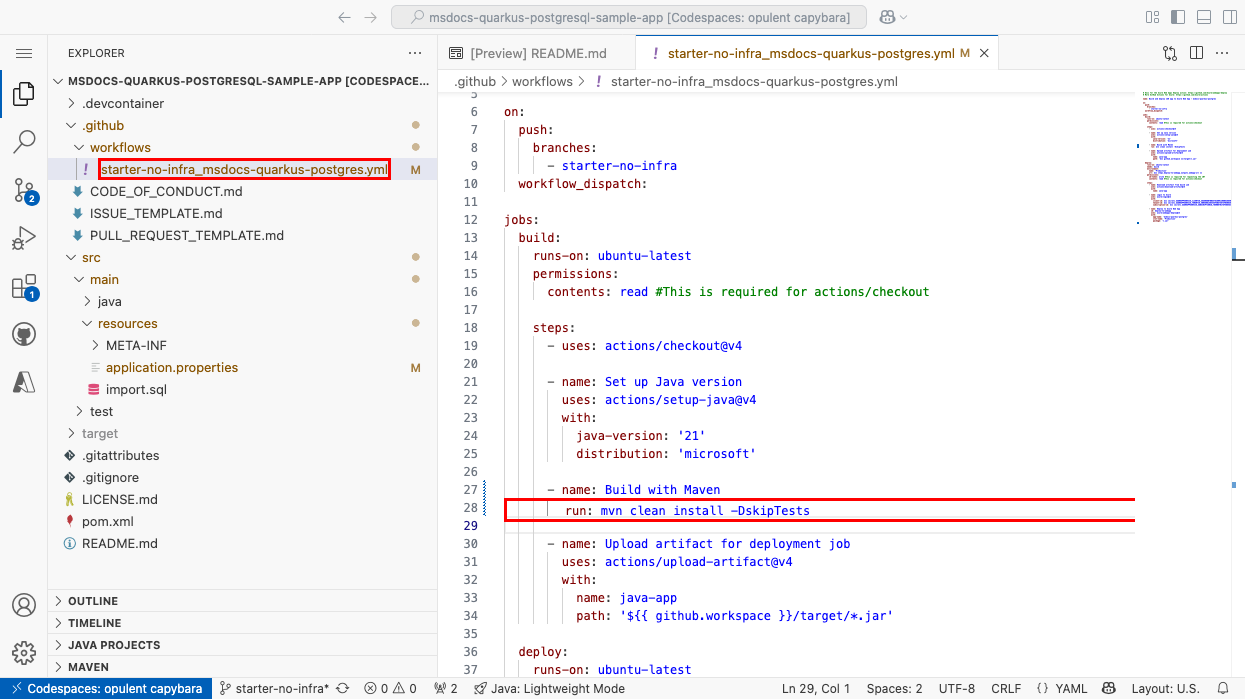Viewport: 1245px width, 699px height.
Task: Open the Run and Debug view
Action: point(24,238)
